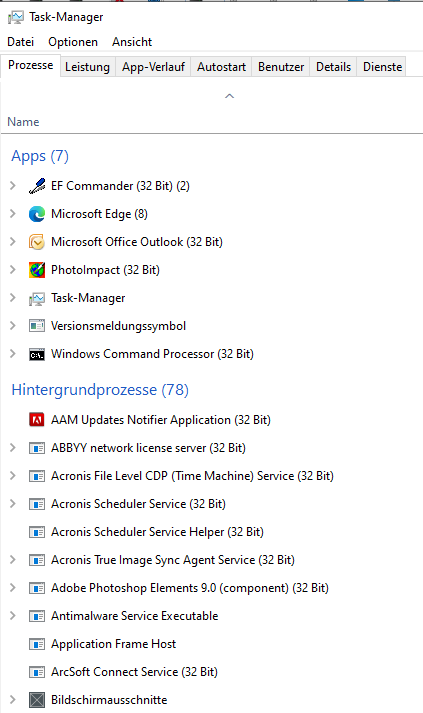Sort by the Name column header
Image resolution: width=423 pixels, height=713 pixels.
pyautogui.click(x=23, y=122)
